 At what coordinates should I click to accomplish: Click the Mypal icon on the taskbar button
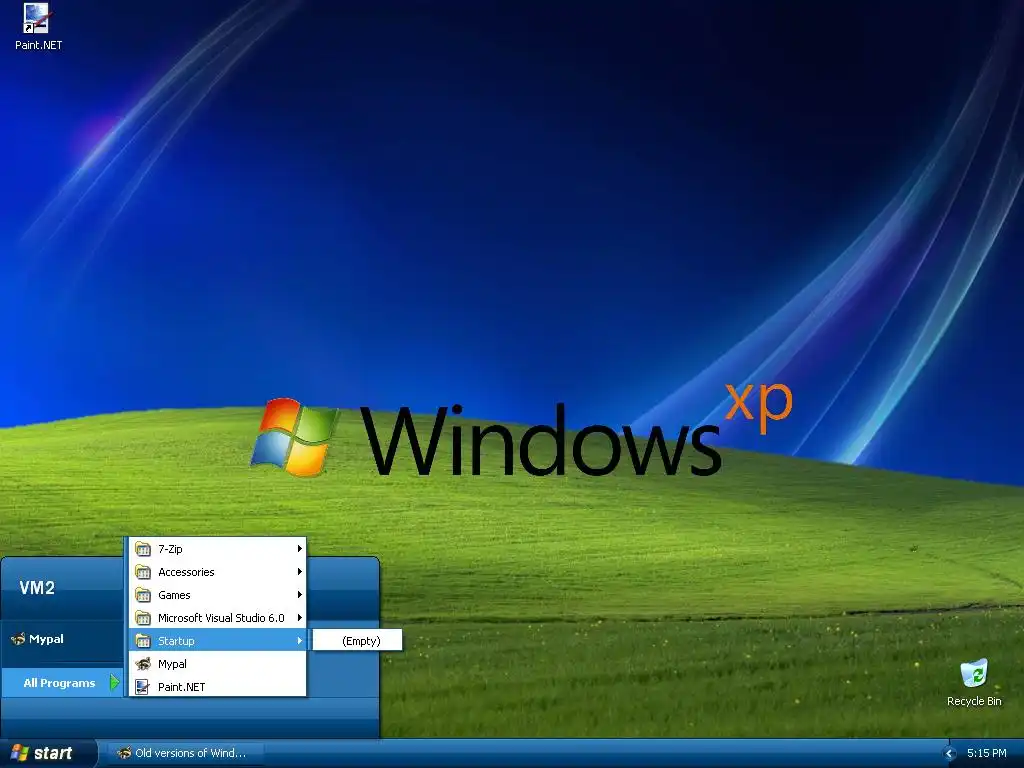[124, 753]
